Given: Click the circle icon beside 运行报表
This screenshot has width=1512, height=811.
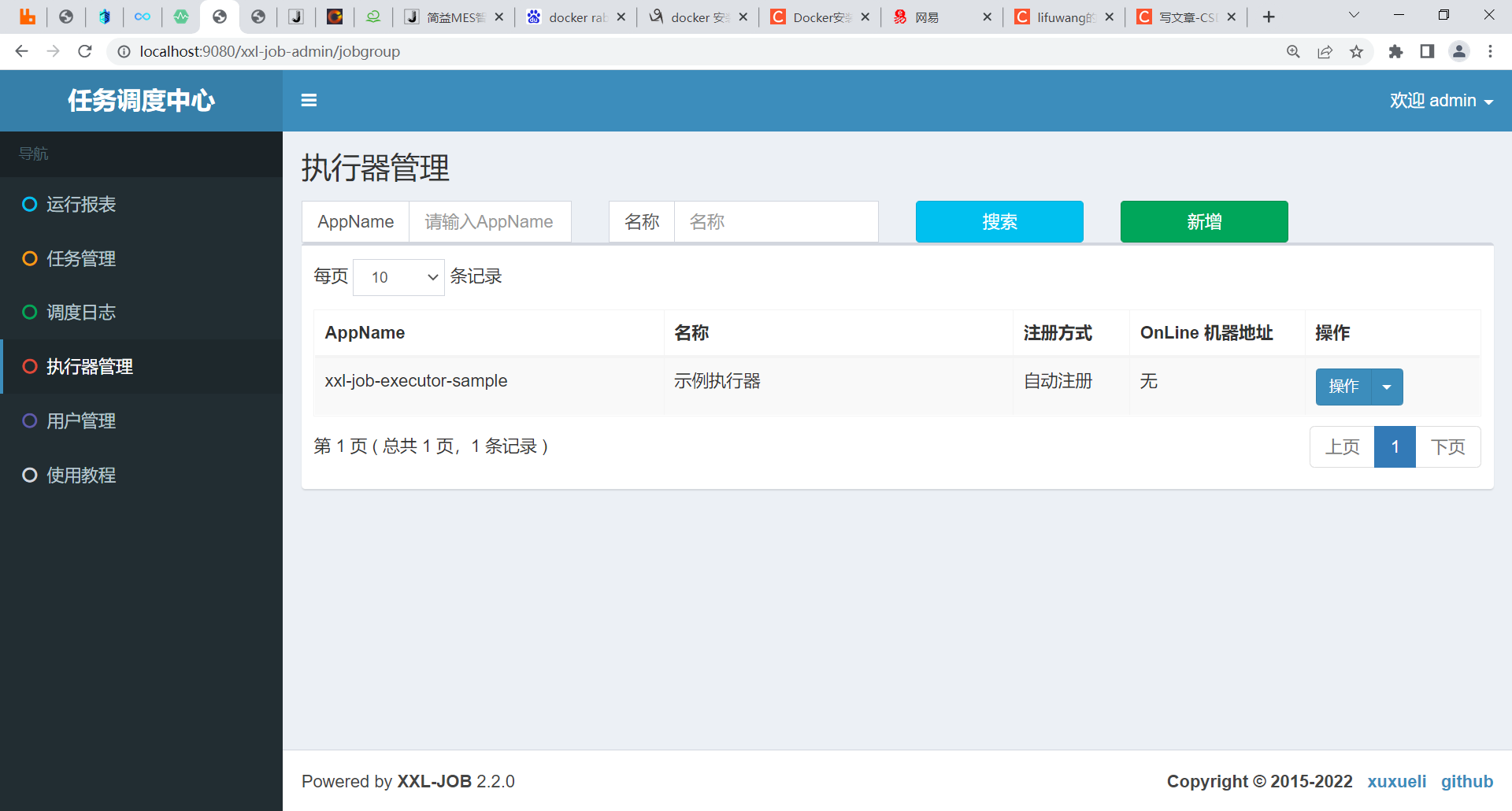Looking at the screenshot, I should point(30,205).
